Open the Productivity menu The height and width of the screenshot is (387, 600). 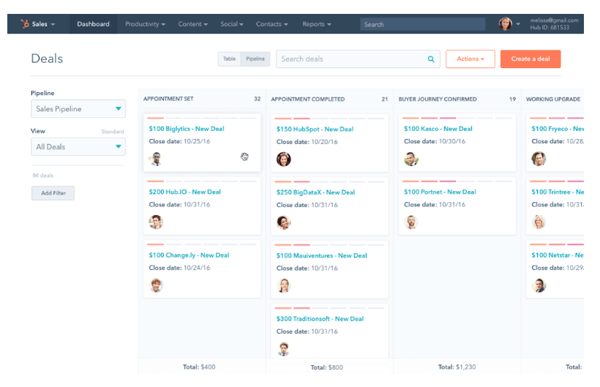(145, 24)
